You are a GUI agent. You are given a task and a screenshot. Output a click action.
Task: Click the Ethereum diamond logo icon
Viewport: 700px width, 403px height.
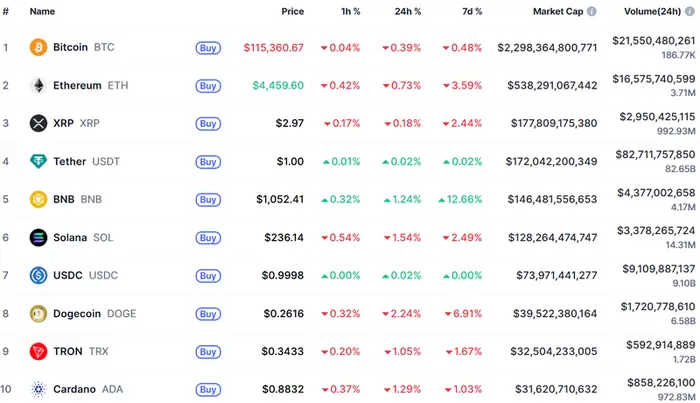38,86
